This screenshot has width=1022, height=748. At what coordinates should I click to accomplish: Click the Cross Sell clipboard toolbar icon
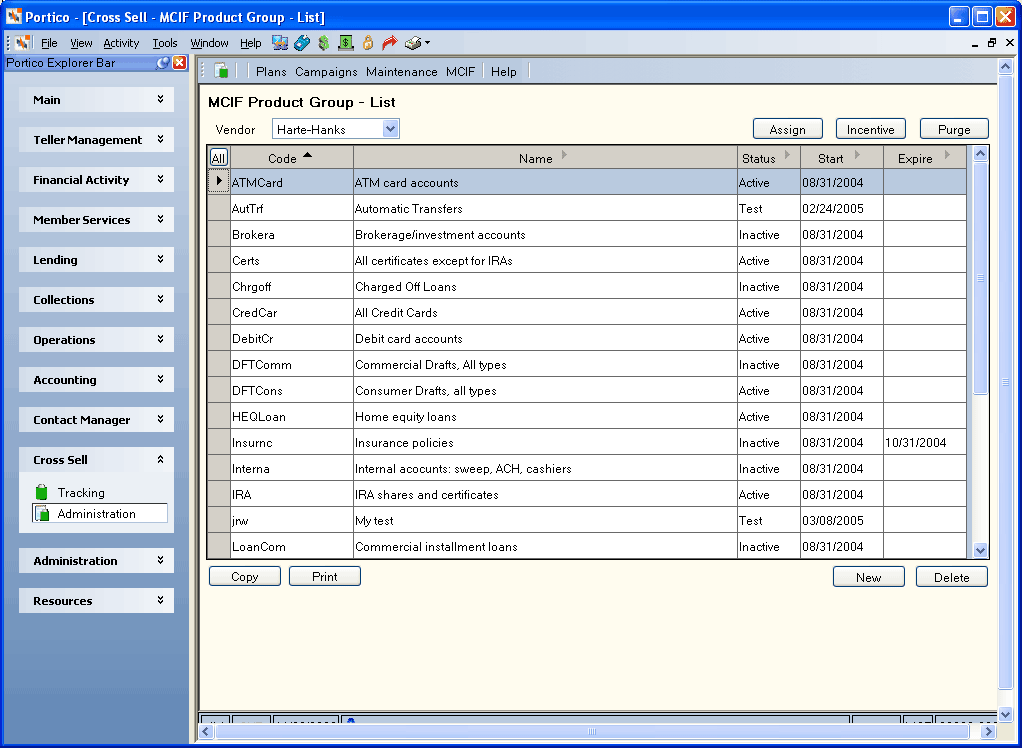[222, 71]
